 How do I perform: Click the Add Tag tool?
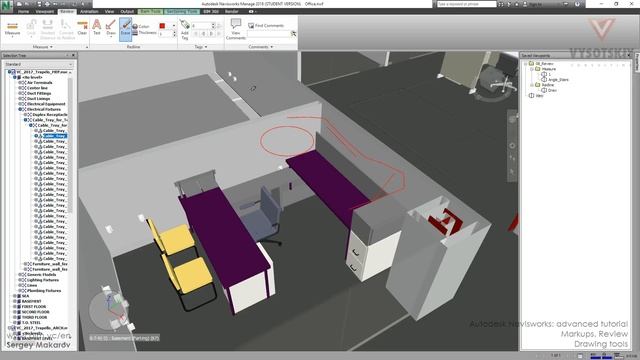click(185, 29)
